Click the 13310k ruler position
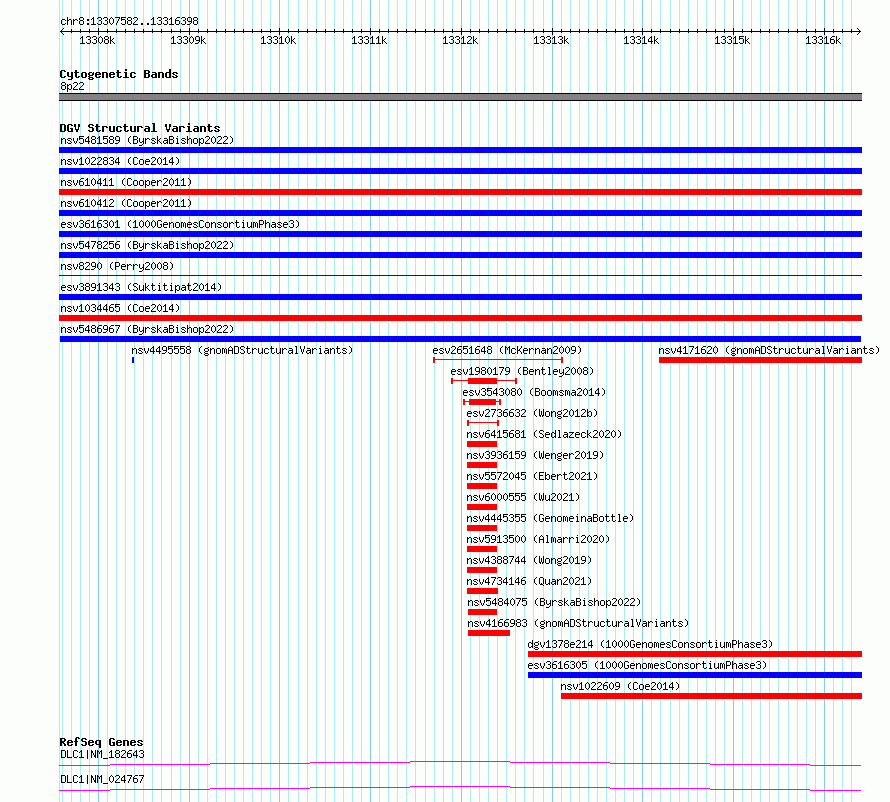This screenshot has height=802, width=890. tap(278, 40)
